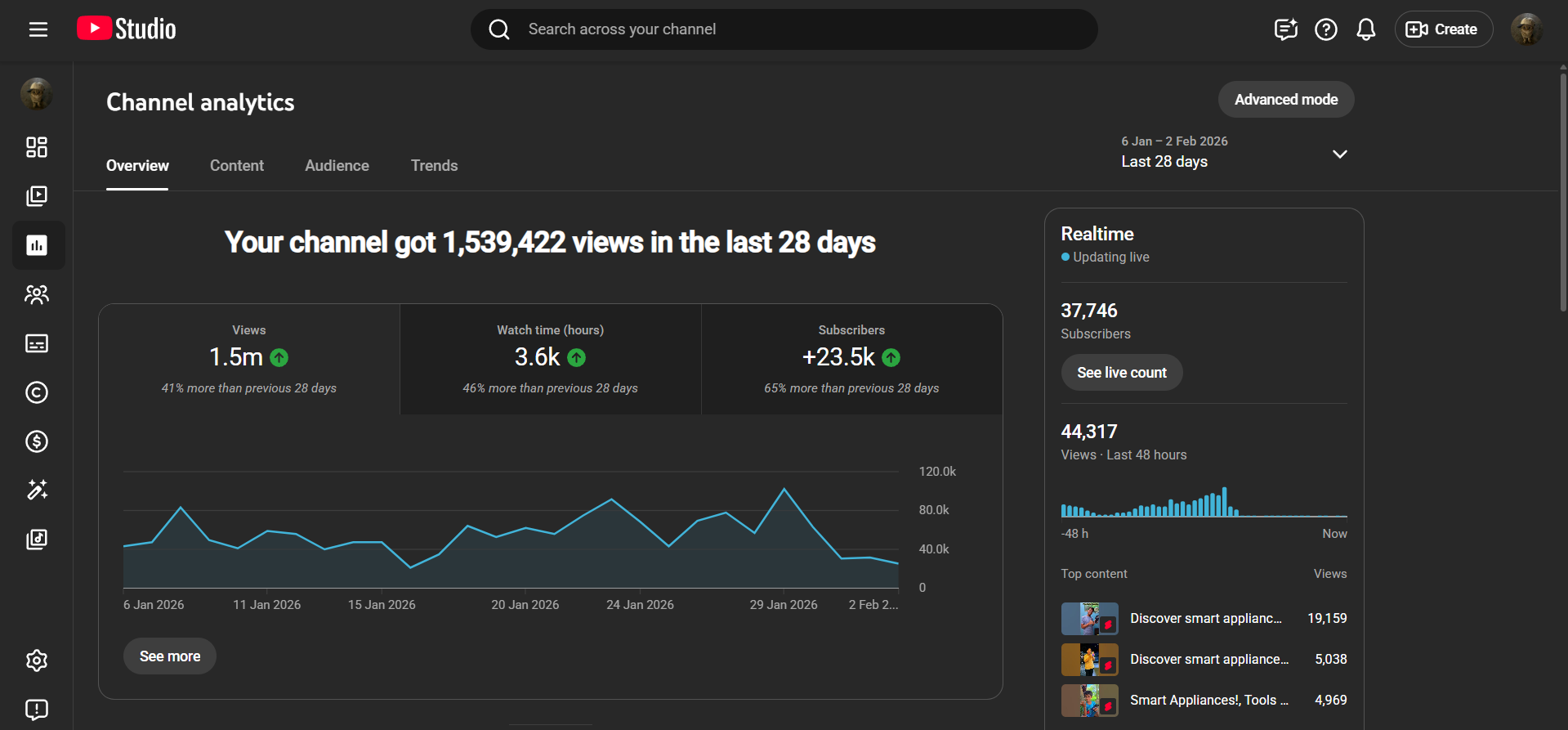The height and width of the screenshot is (730, 1568).
Task: Click the notifications bell icon
Action: (x=1365, y=29)
